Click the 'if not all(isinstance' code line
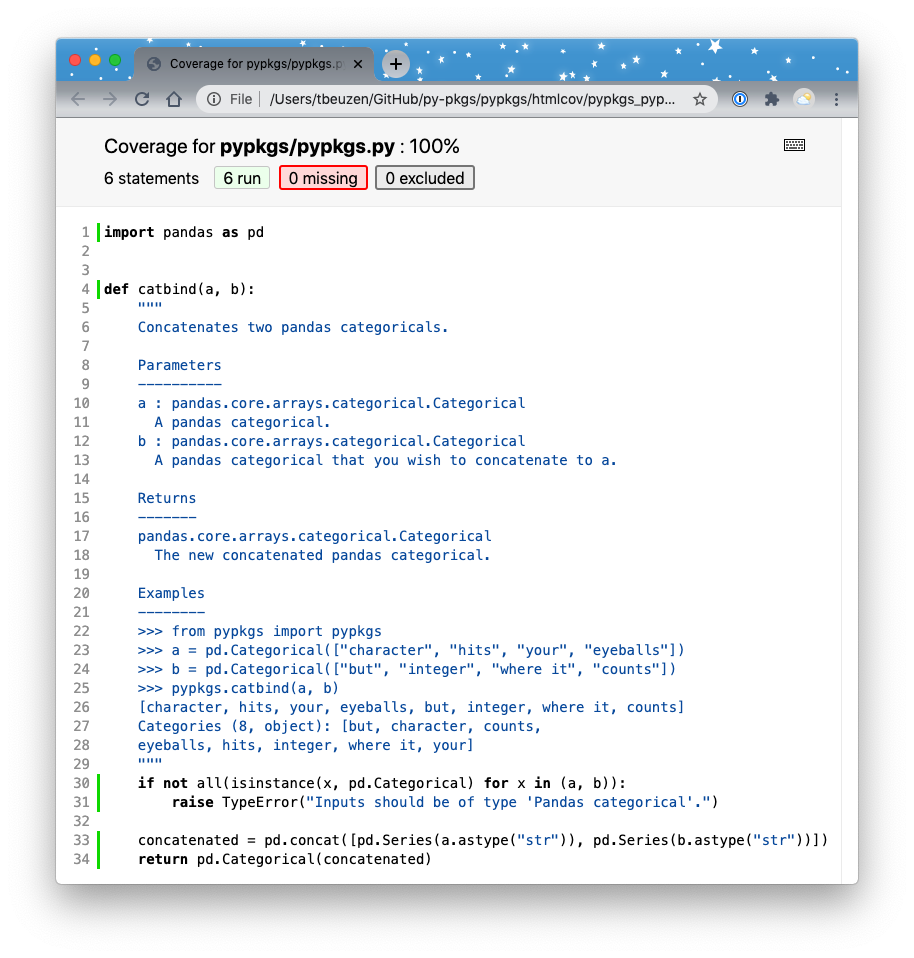This screenshot has width=914, height=958. click(382, 783)
